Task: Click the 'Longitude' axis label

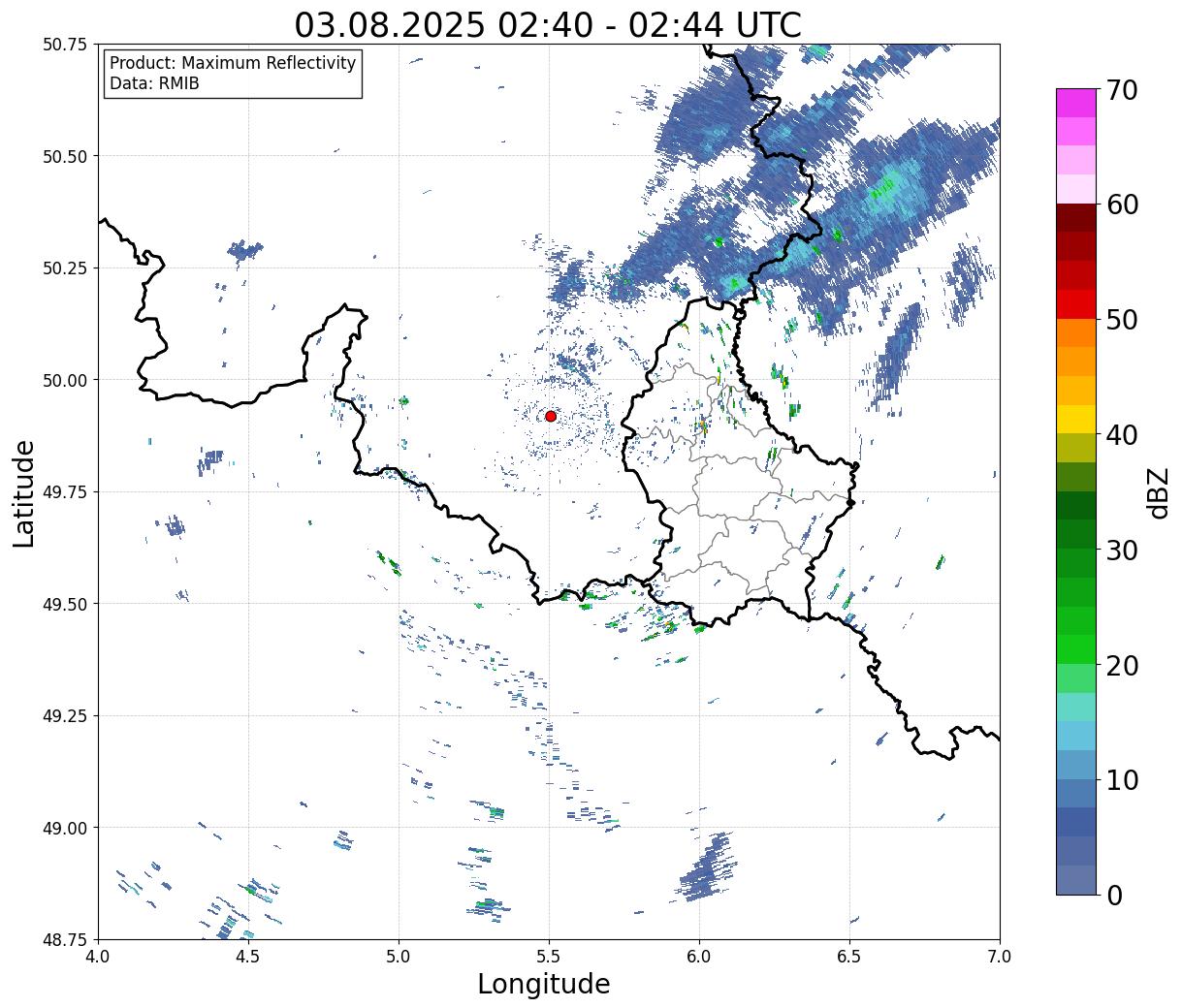Action: tap(544, 984)
